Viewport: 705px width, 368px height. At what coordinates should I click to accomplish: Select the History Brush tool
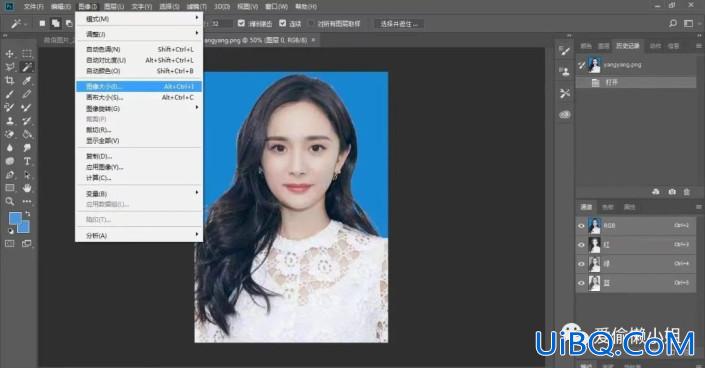point(27,121)
